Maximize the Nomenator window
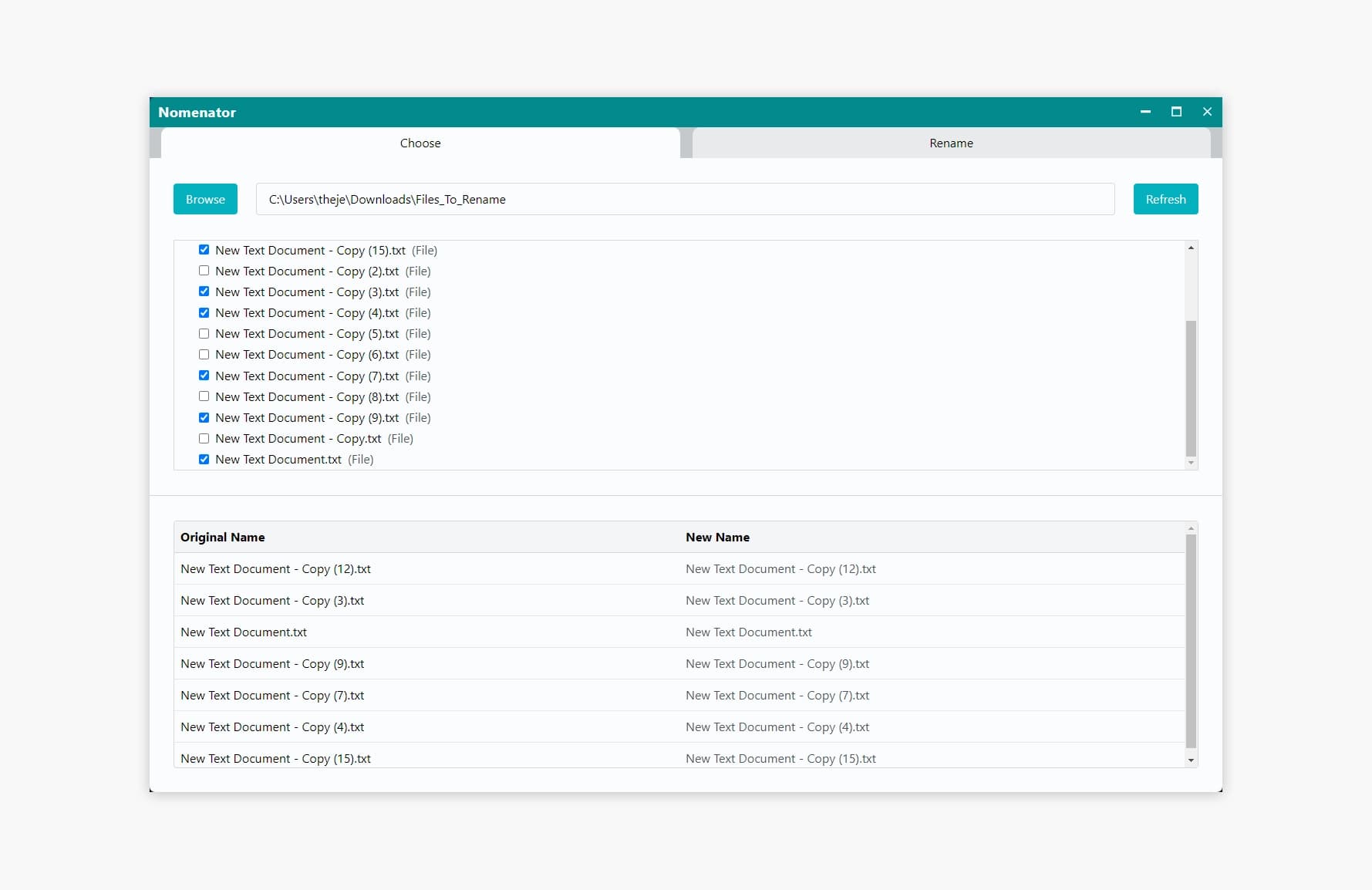1372x890 pixels. (1176, 112)
